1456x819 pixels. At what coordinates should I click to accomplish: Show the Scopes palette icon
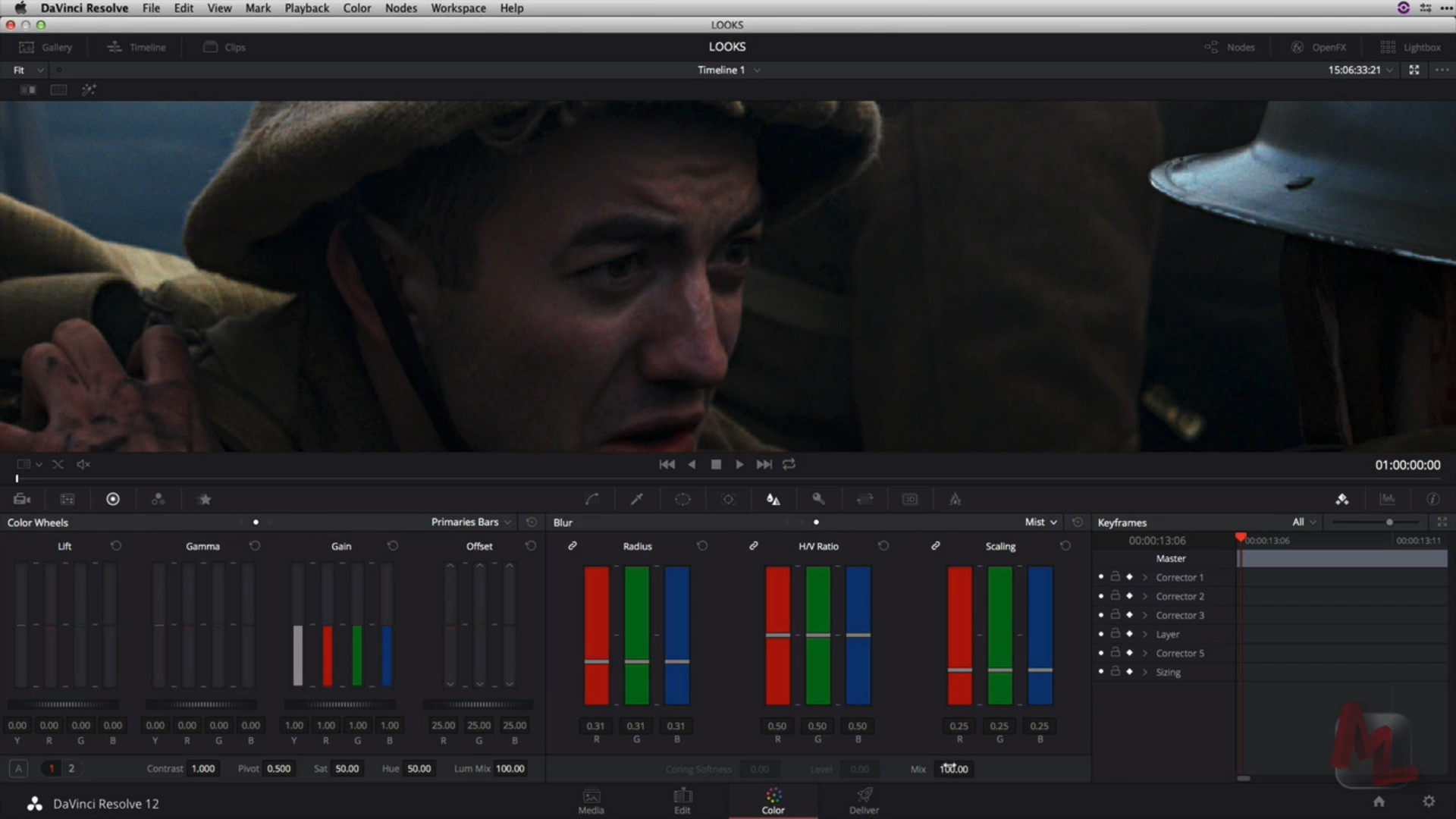pos(1388,499)
